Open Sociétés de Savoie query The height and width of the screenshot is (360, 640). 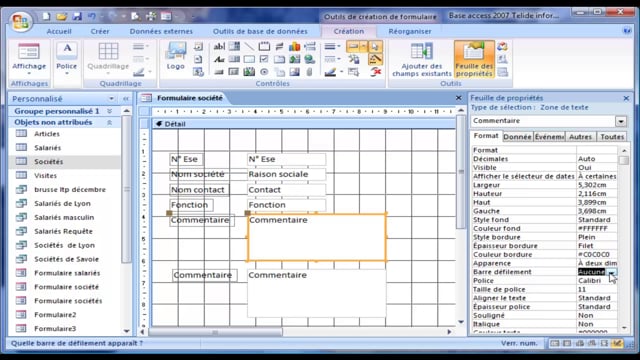coord(67,259)
